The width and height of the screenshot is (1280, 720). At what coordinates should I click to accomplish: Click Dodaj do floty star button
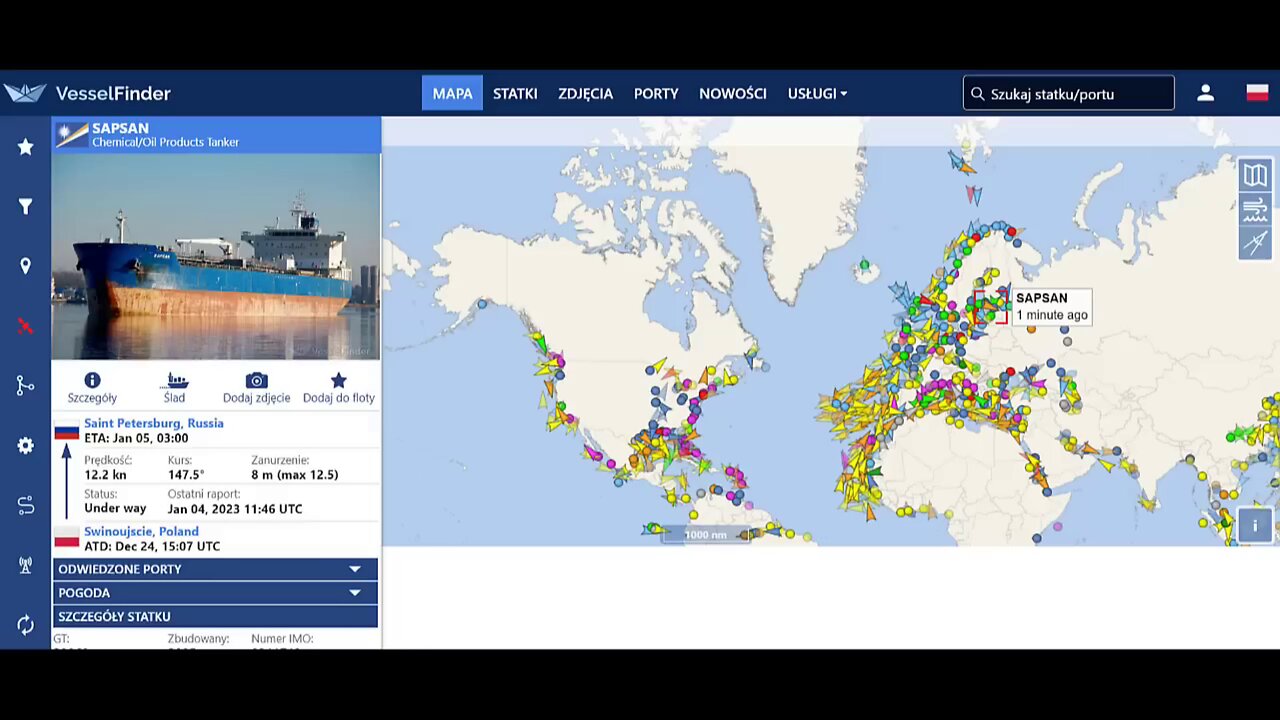338,388
